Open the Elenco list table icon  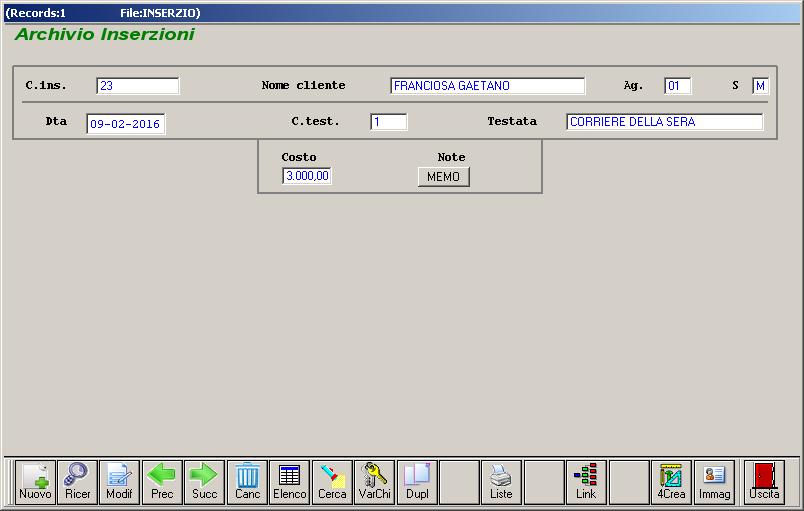[x=290, y=482]
